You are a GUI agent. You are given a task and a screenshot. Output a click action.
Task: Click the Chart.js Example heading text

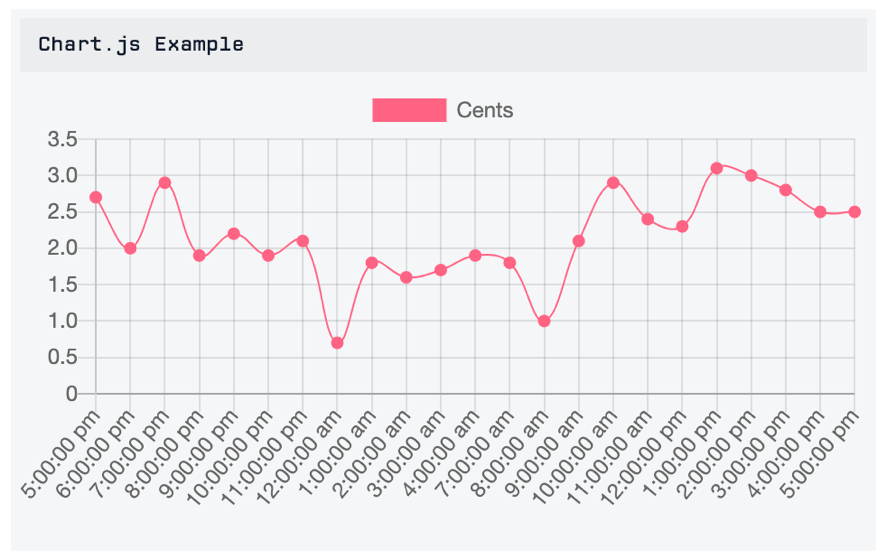[x=141, y=44]
